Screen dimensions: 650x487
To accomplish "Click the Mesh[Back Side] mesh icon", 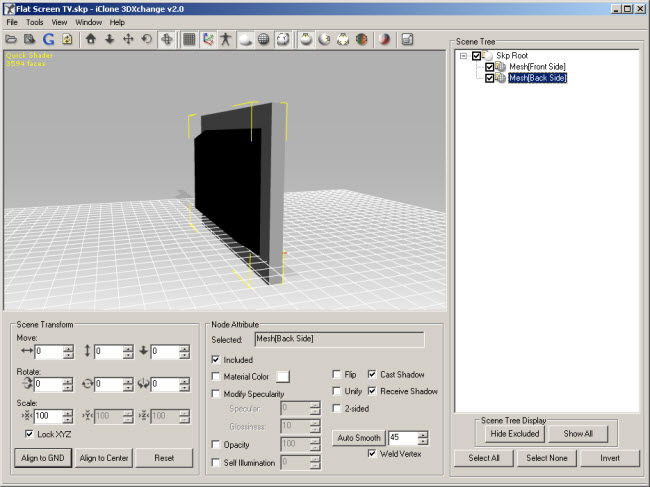I will pos(501,78).
